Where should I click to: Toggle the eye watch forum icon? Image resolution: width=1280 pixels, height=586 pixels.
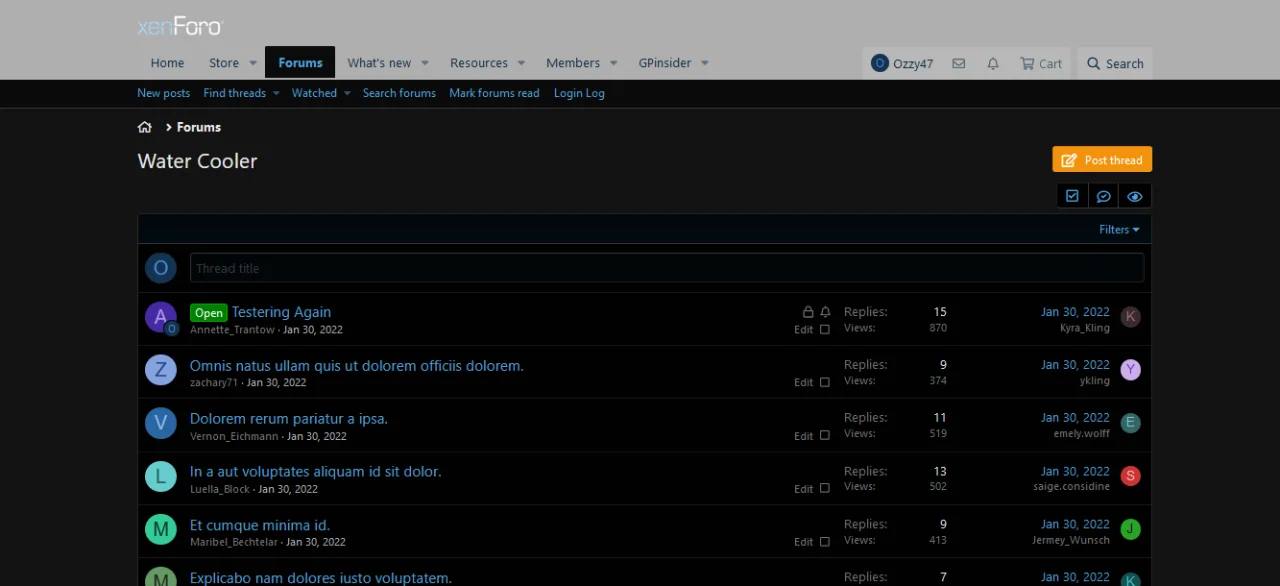1134,196
